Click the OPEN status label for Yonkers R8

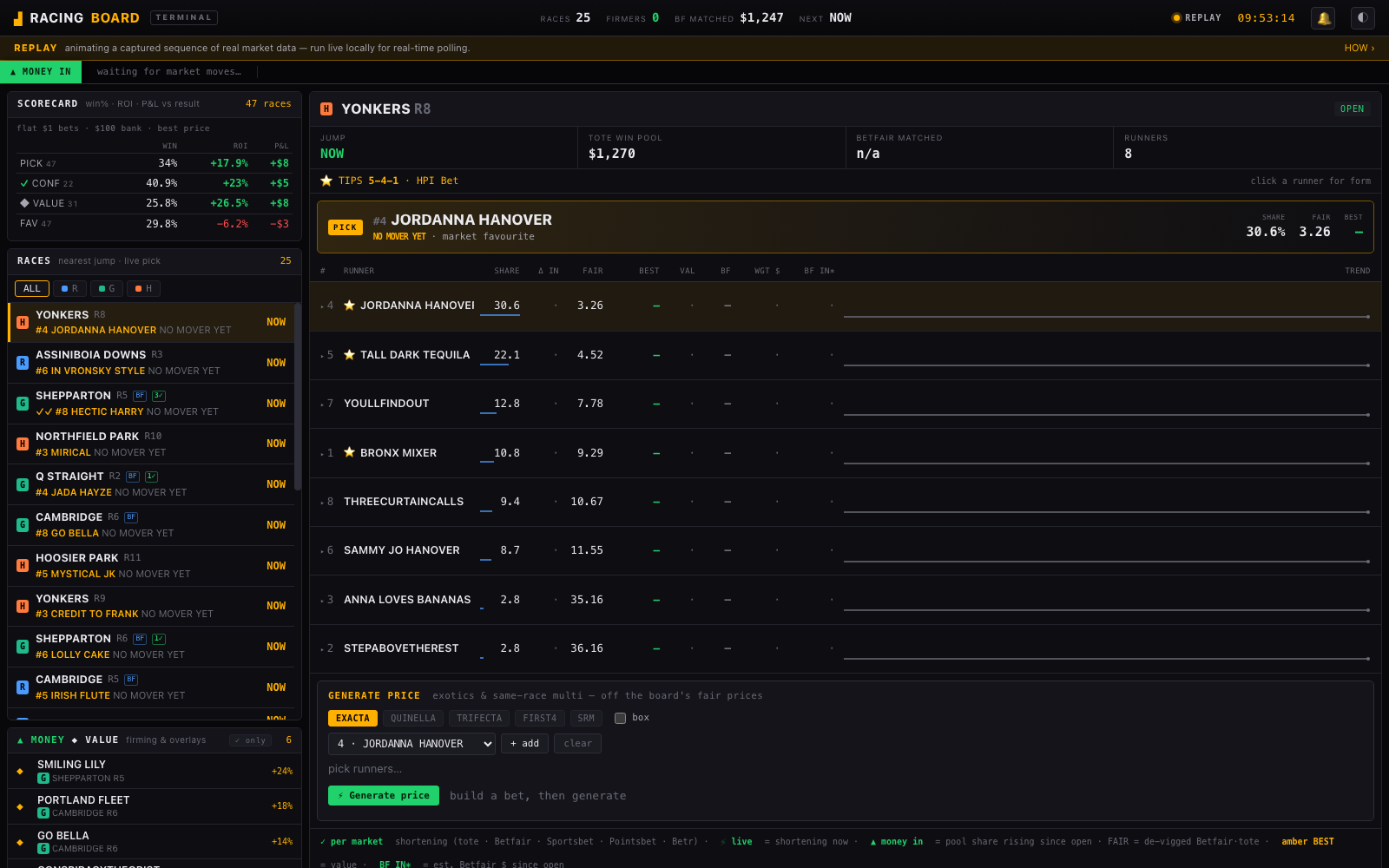click(x=1352, y=109)
